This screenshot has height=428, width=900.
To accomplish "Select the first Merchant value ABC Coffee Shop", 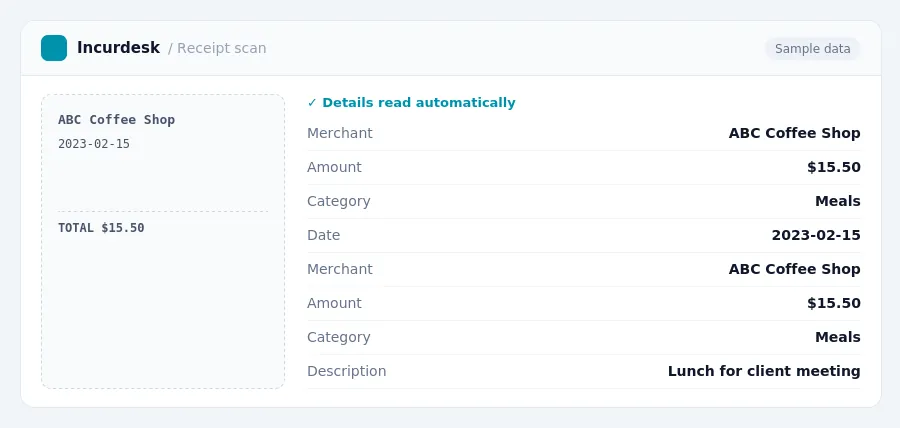I will (794, 133).
